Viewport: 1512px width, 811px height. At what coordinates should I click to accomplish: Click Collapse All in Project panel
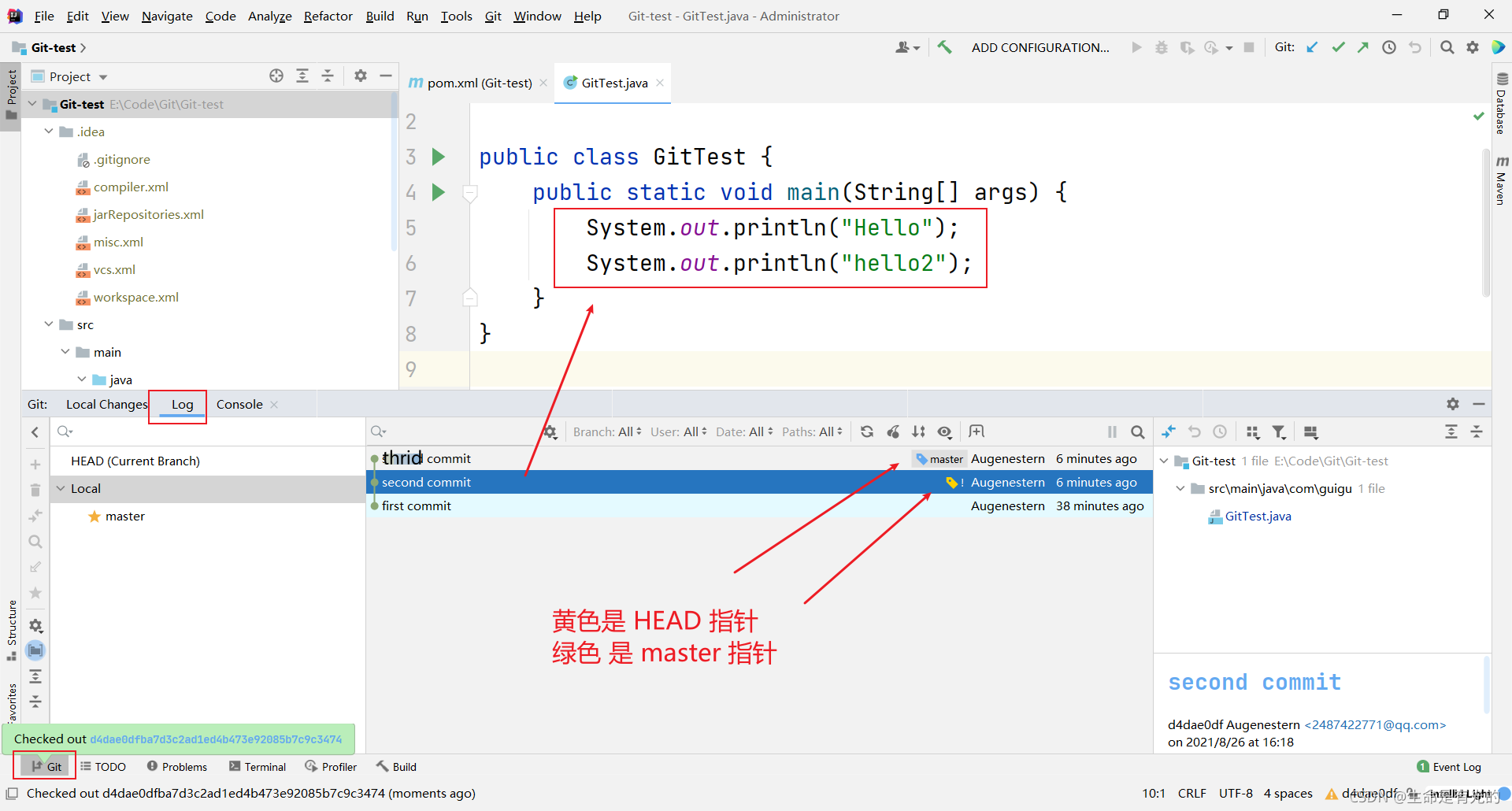coord(328,76)
